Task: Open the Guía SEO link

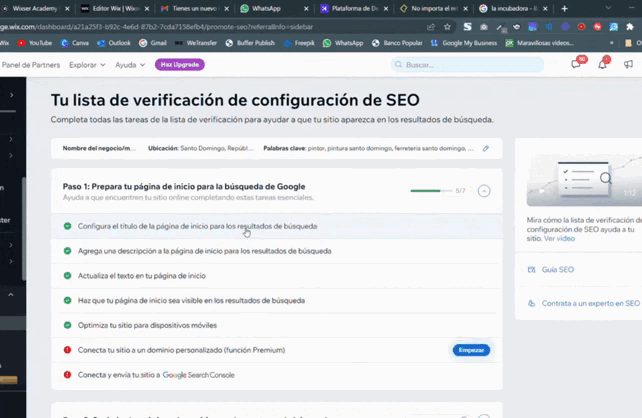Action: point(558,269)
